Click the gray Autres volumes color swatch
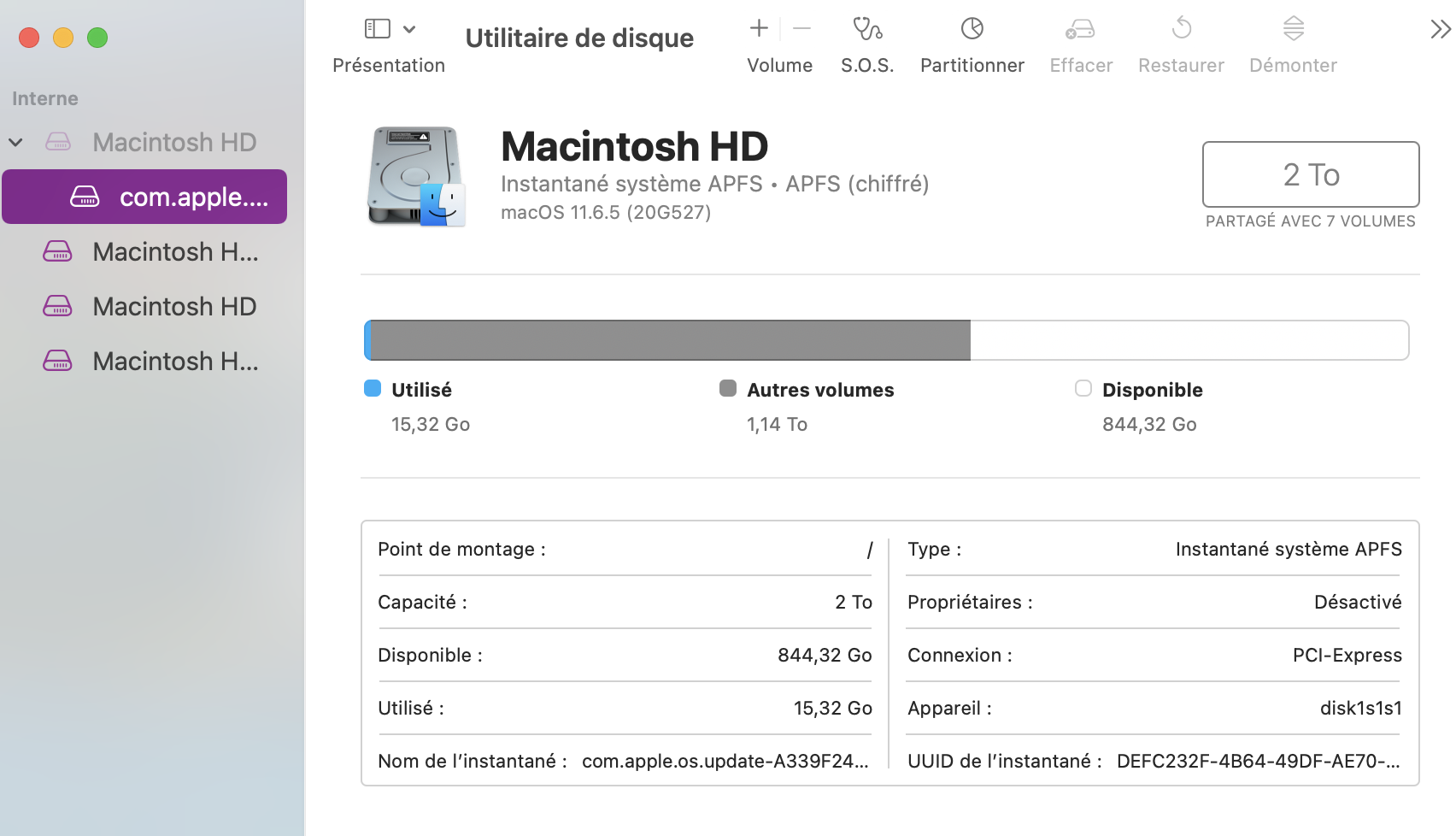The image size is (1456, 836). [728, 388]
